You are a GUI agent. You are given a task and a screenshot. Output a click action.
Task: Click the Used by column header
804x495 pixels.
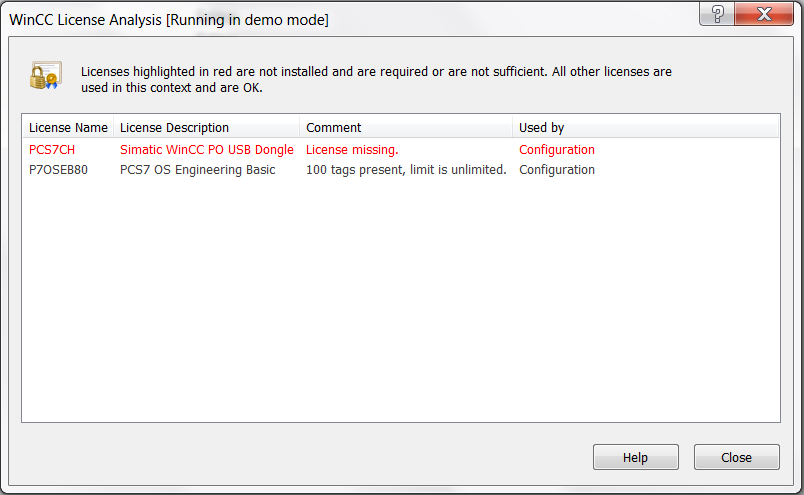[x=541, y=127]
